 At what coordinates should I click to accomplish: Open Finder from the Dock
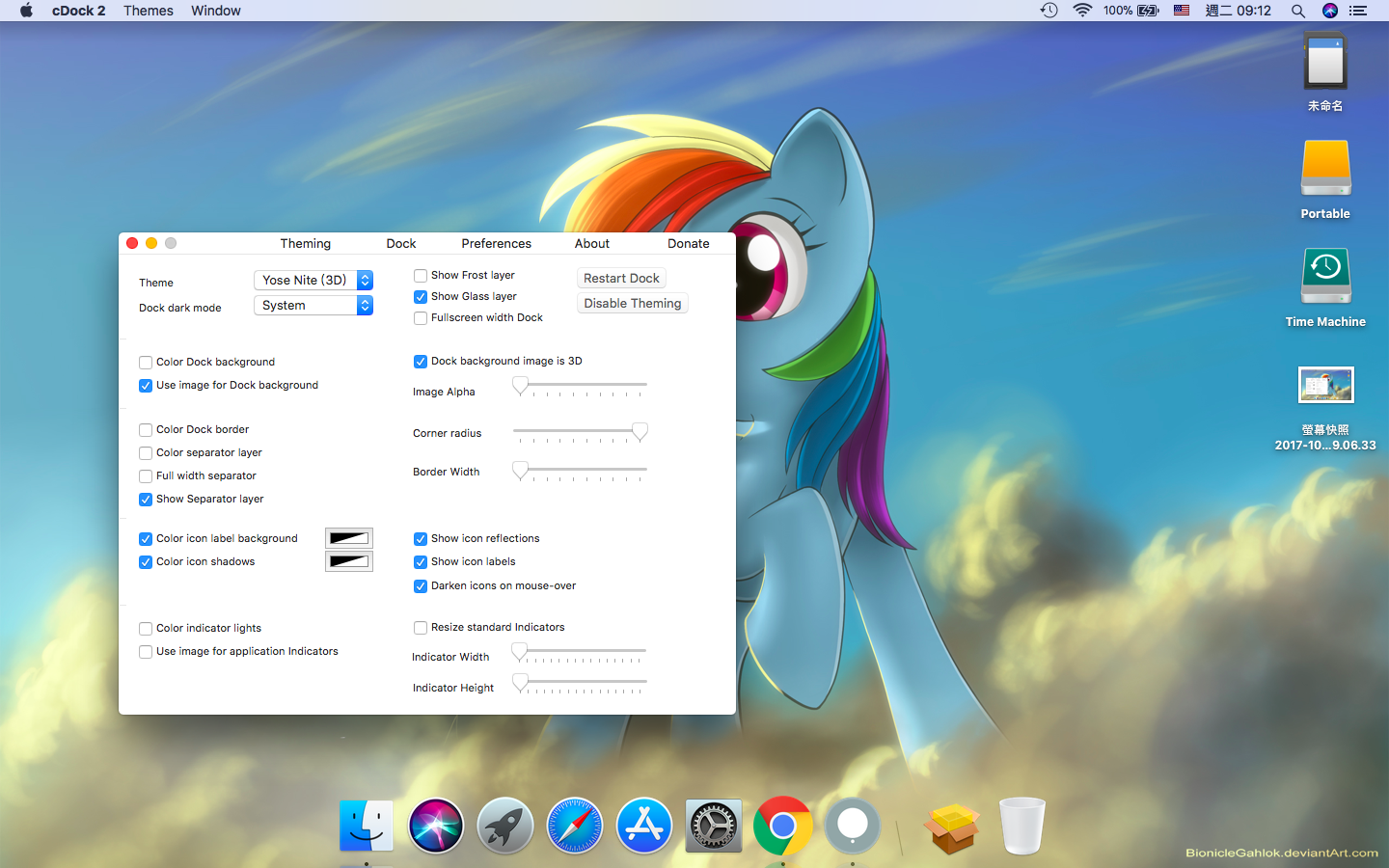point(367,826)
